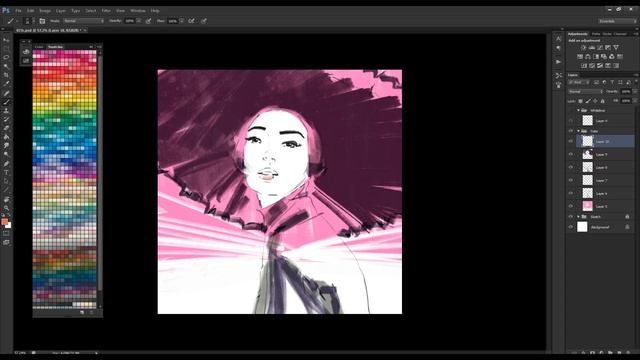Collapse the top layer group above Layer 4
The width and height of the screenshot is (640, 360).
(x=578, y=110)
